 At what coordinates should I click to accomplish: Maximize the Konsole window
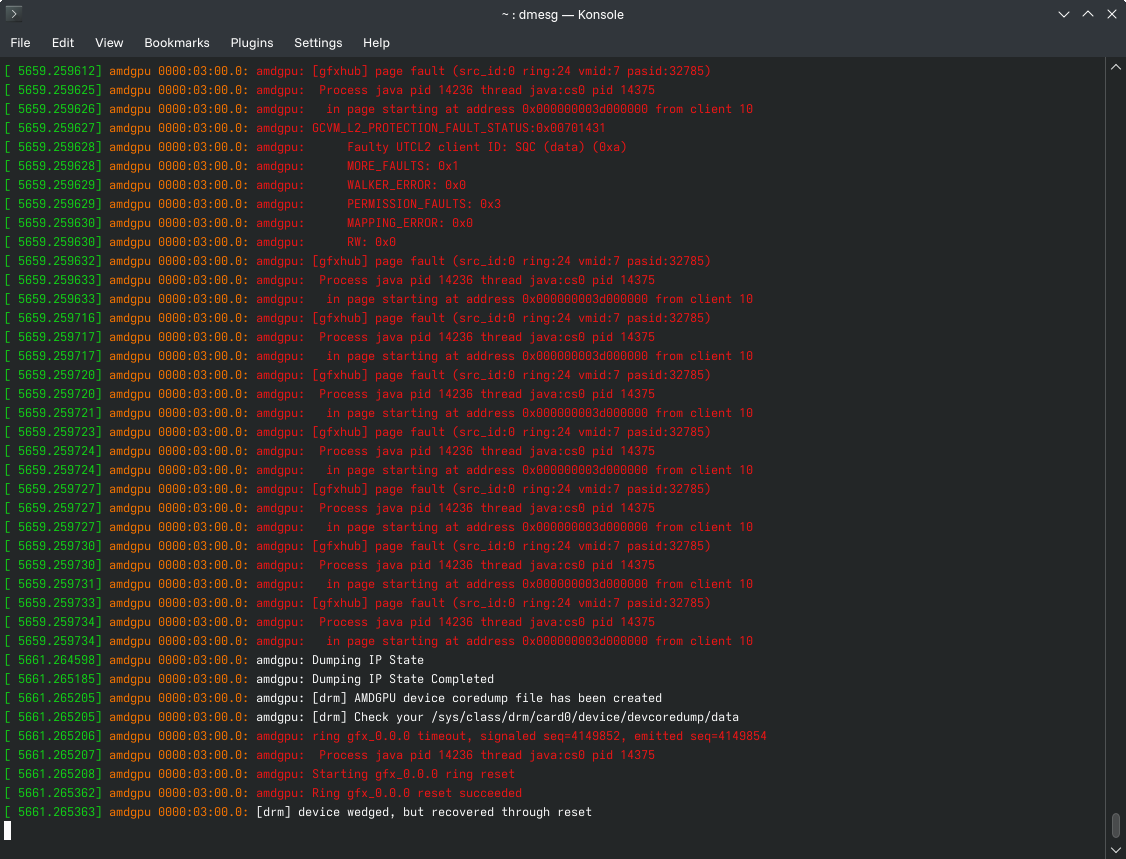[x=1088, y=14]
